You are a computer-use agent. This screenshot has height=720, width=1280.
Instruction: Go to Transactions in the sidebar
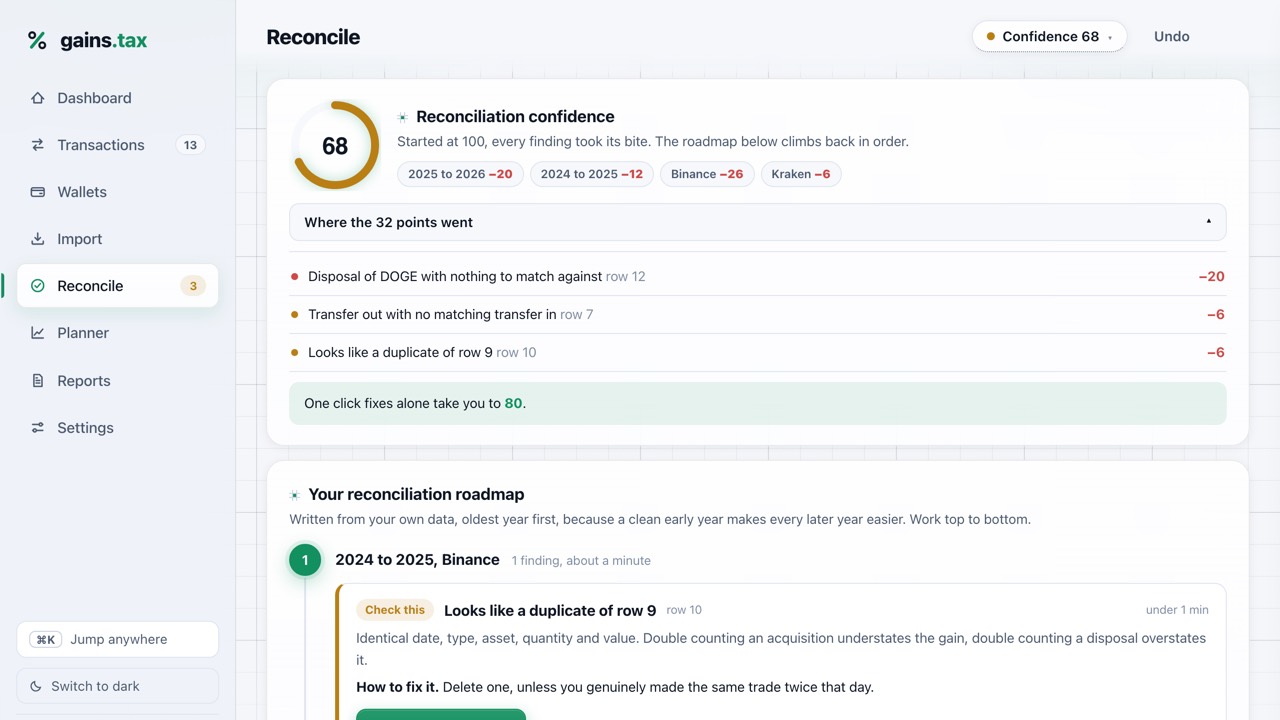pyautogui.click(x=118, y=145)
